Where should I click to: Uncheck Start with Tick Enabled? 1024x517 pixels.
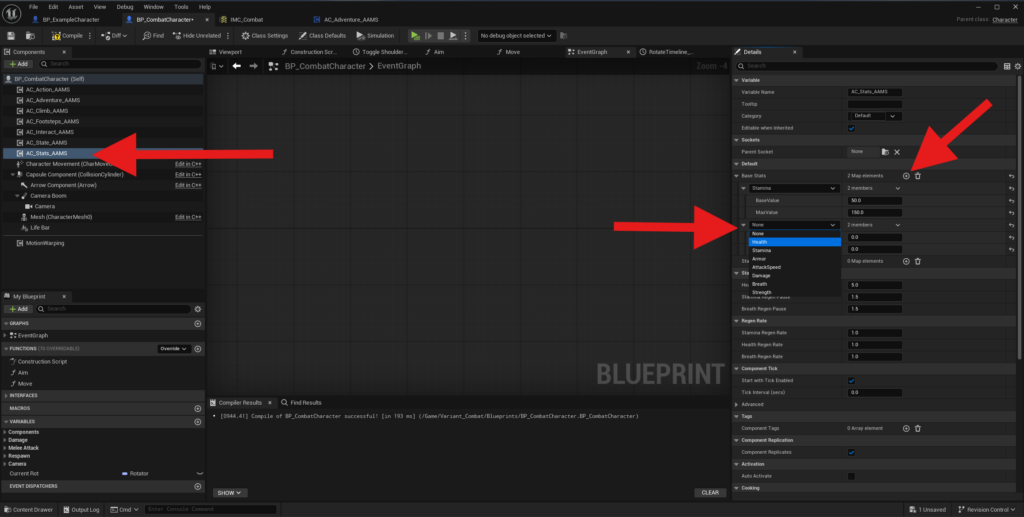851,380
